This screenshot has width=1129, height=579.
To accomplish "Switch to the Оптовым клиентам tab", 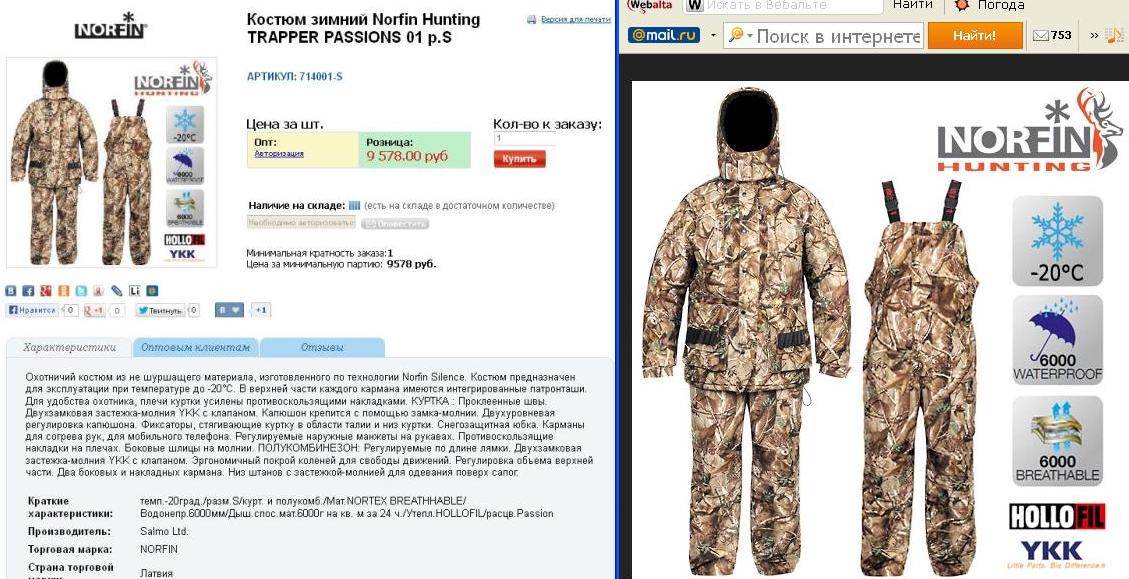I will [195, 347].
